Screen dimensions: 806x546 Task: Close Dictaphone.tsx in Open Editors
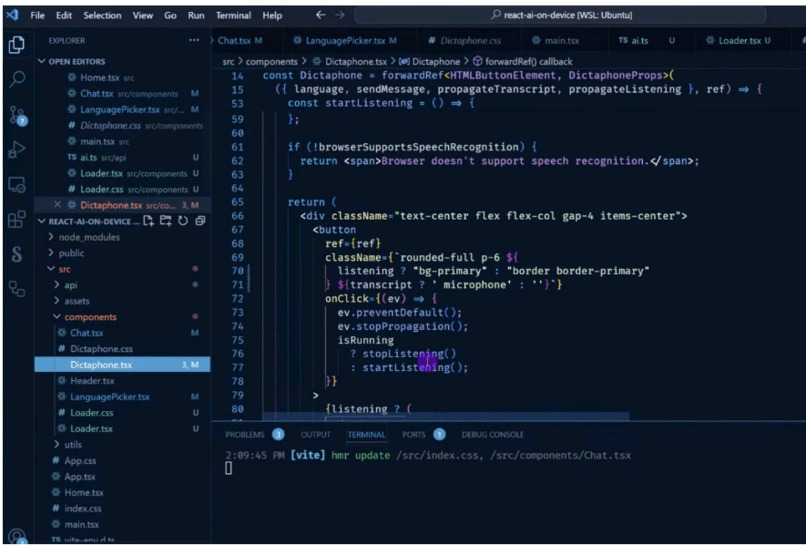57,205
